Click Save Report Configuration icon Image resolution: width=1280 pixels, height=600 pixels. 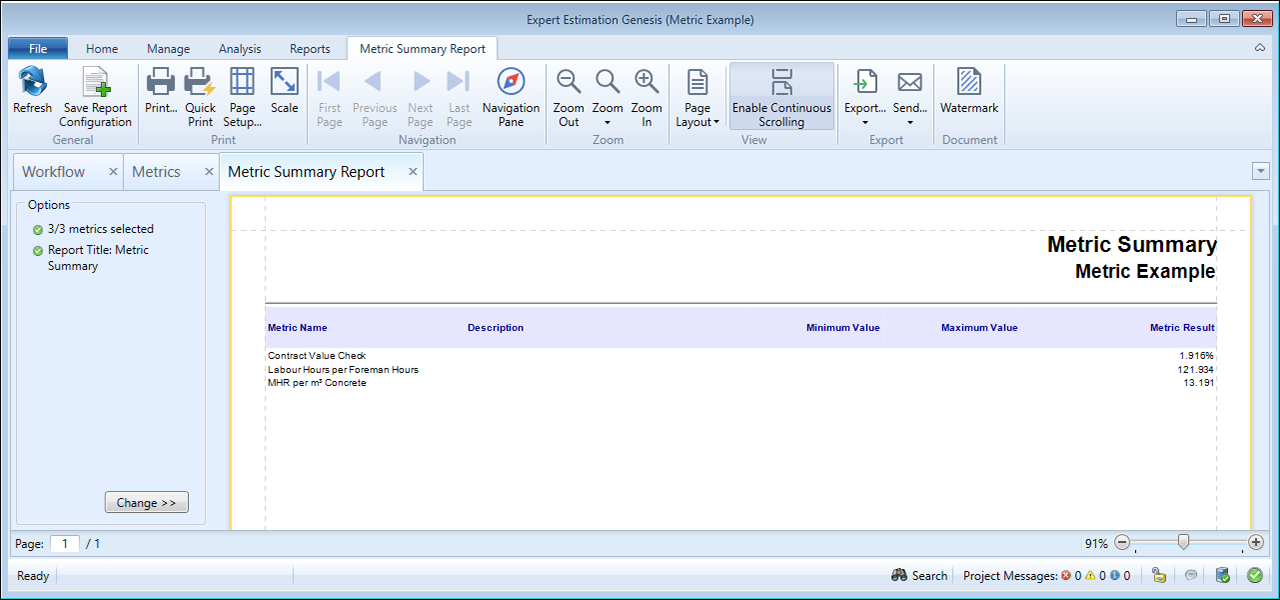coord(95,83)
